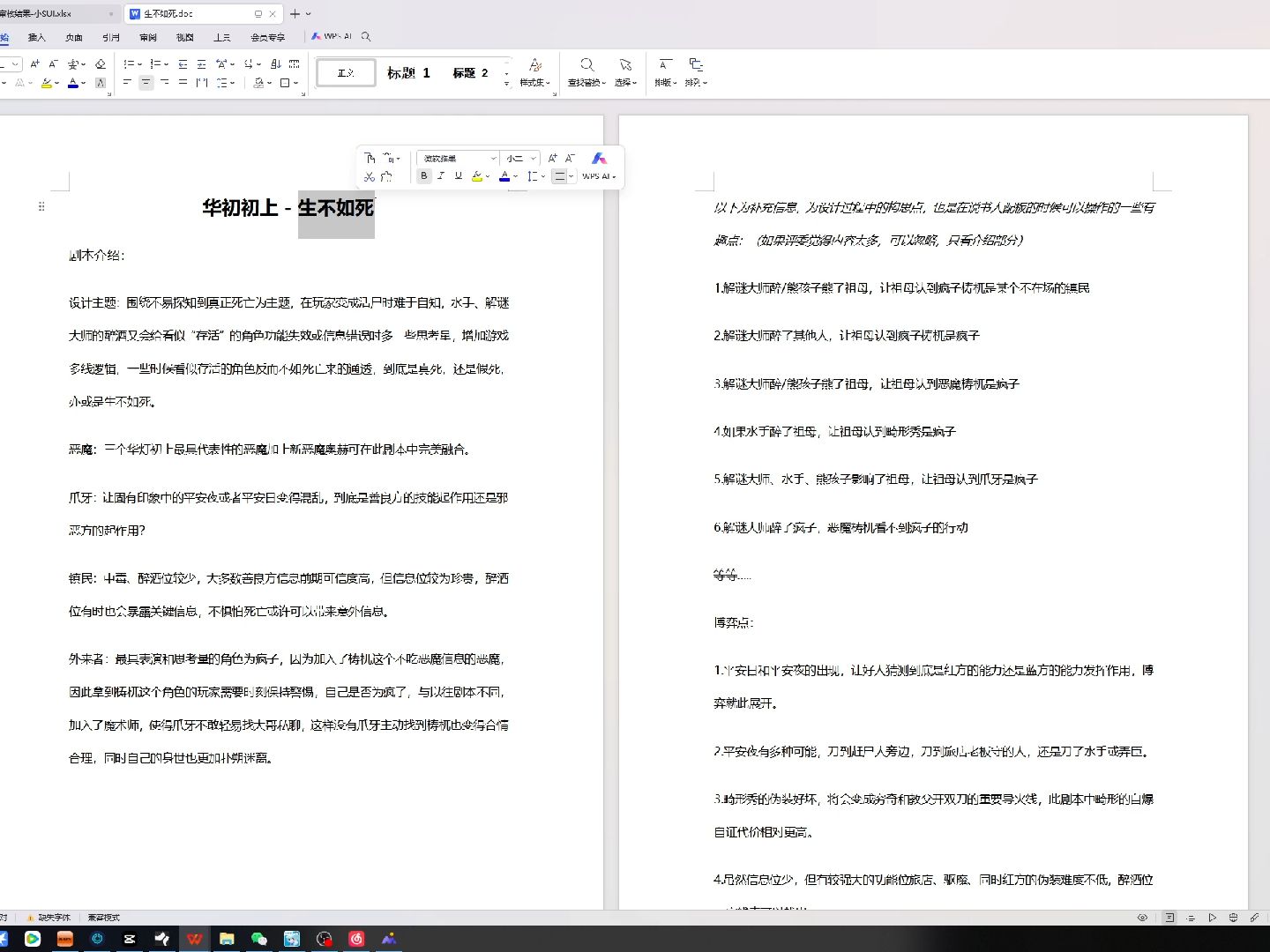This screenshot has height=952, width=1270.
Task: Toggle Bold in the floating mini toolbar
Action: (x=424, y=176)
